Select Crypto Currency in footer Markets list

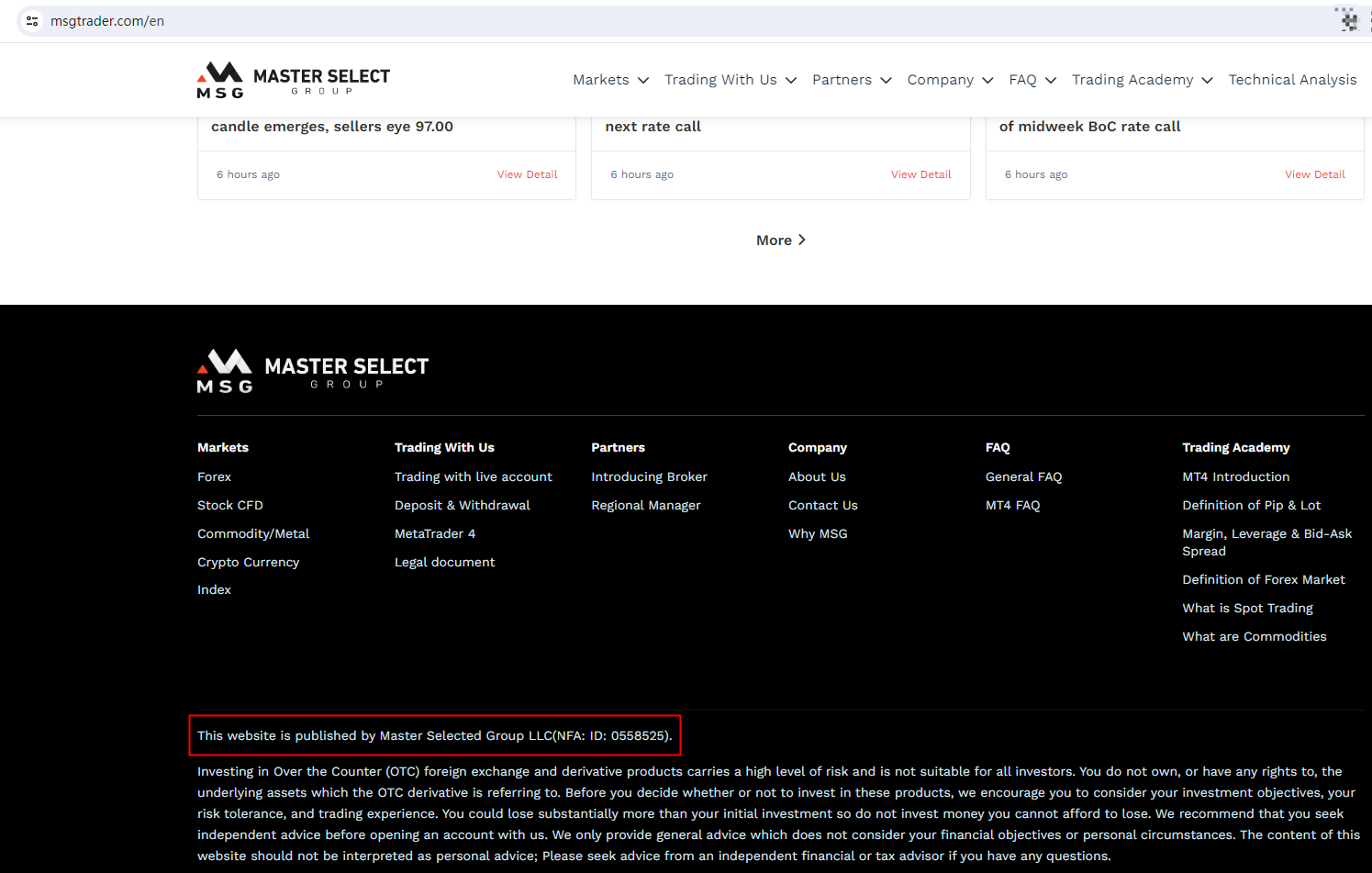pyautogui.click(x=248, y=563)
